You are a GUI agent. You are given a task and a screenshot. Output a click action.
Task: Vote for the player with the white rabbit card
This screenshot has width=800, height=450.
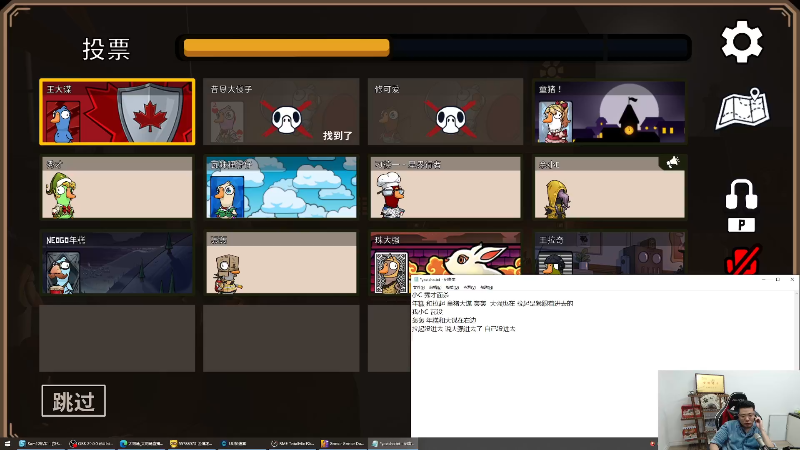click(x=445, y=254)
